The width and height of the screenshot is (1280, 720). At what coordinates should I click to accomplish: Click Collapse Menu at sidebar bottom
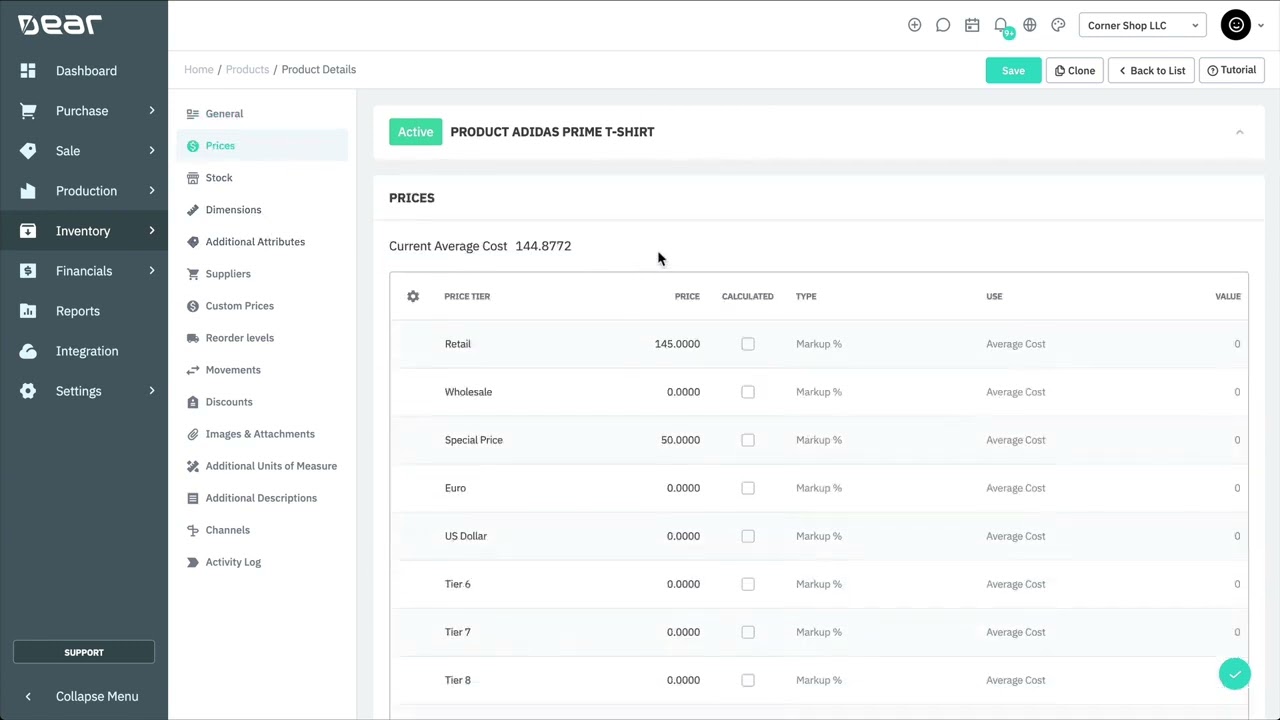(x=84, y=696)
